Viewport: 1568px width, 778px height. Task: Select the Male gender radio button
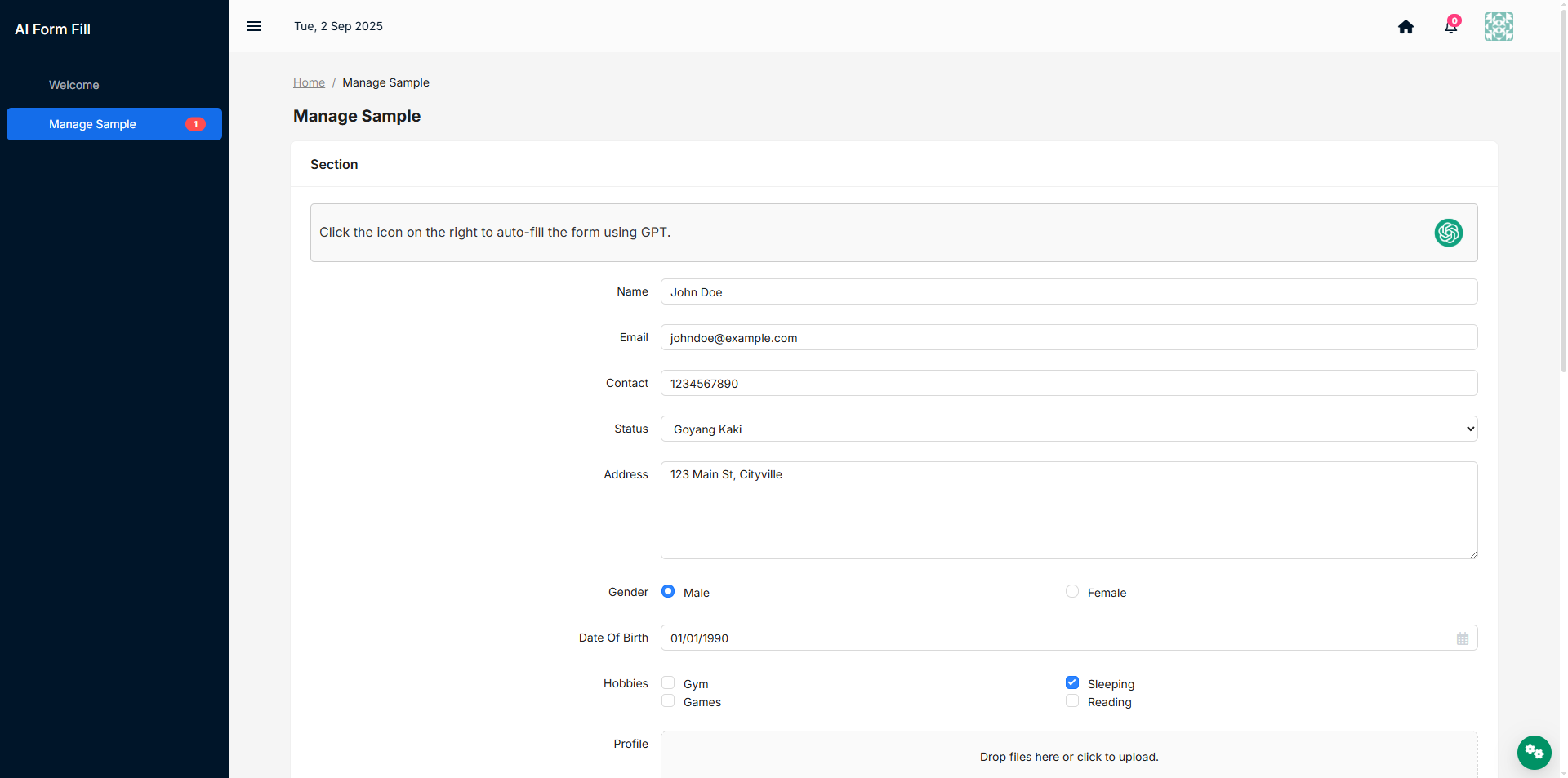(668, 591)
